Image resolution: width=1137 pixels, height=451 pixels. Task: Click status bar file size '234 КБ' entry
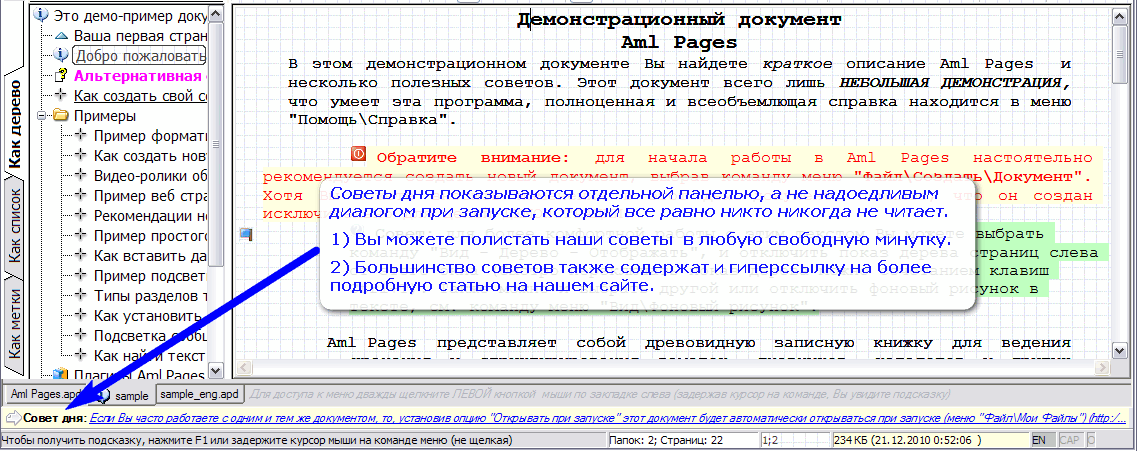coord(930,439)
